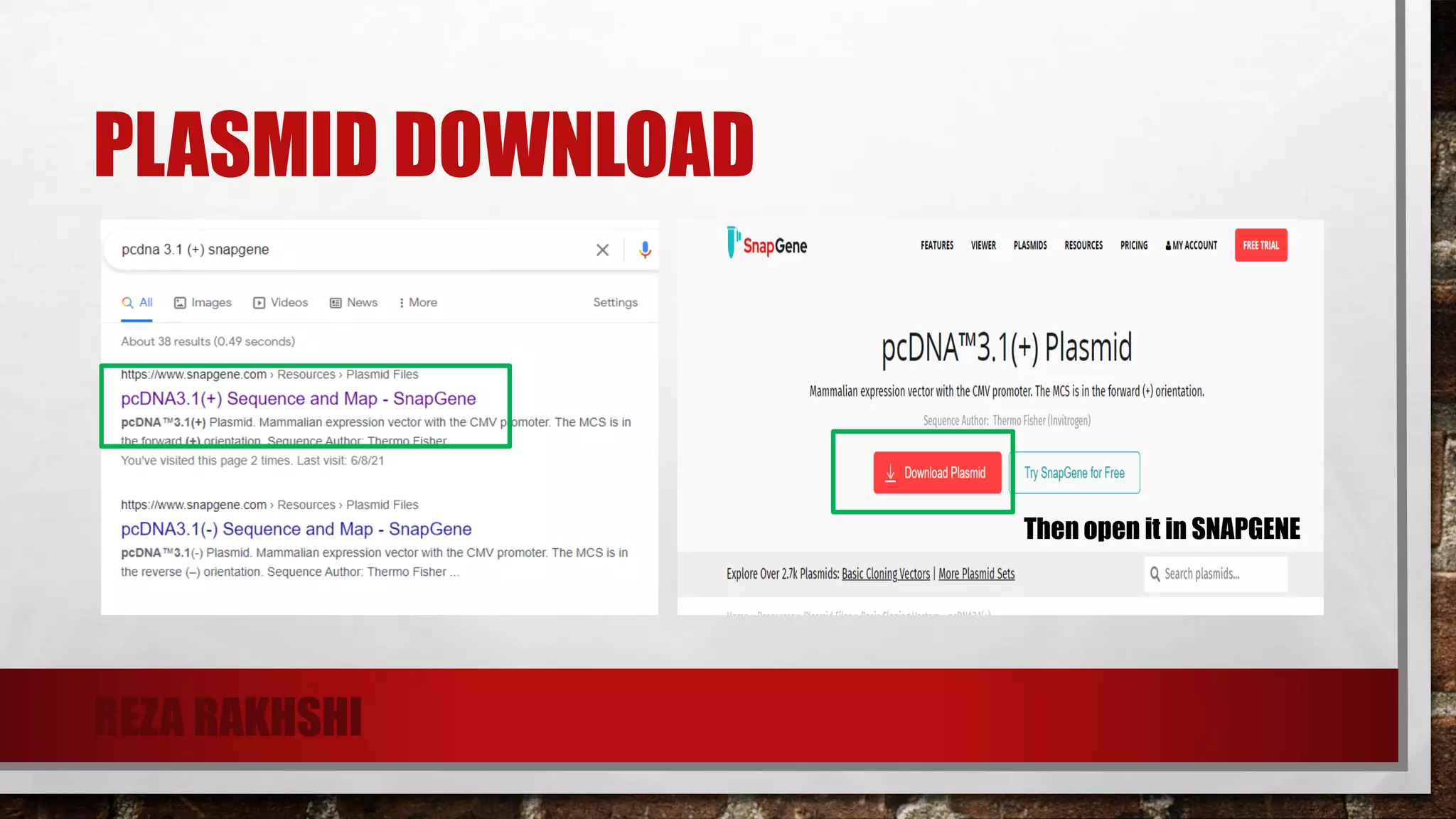Open the FEATURES menu item
The height and width of the screenshot is (819, 1456).
click(936, 245)
